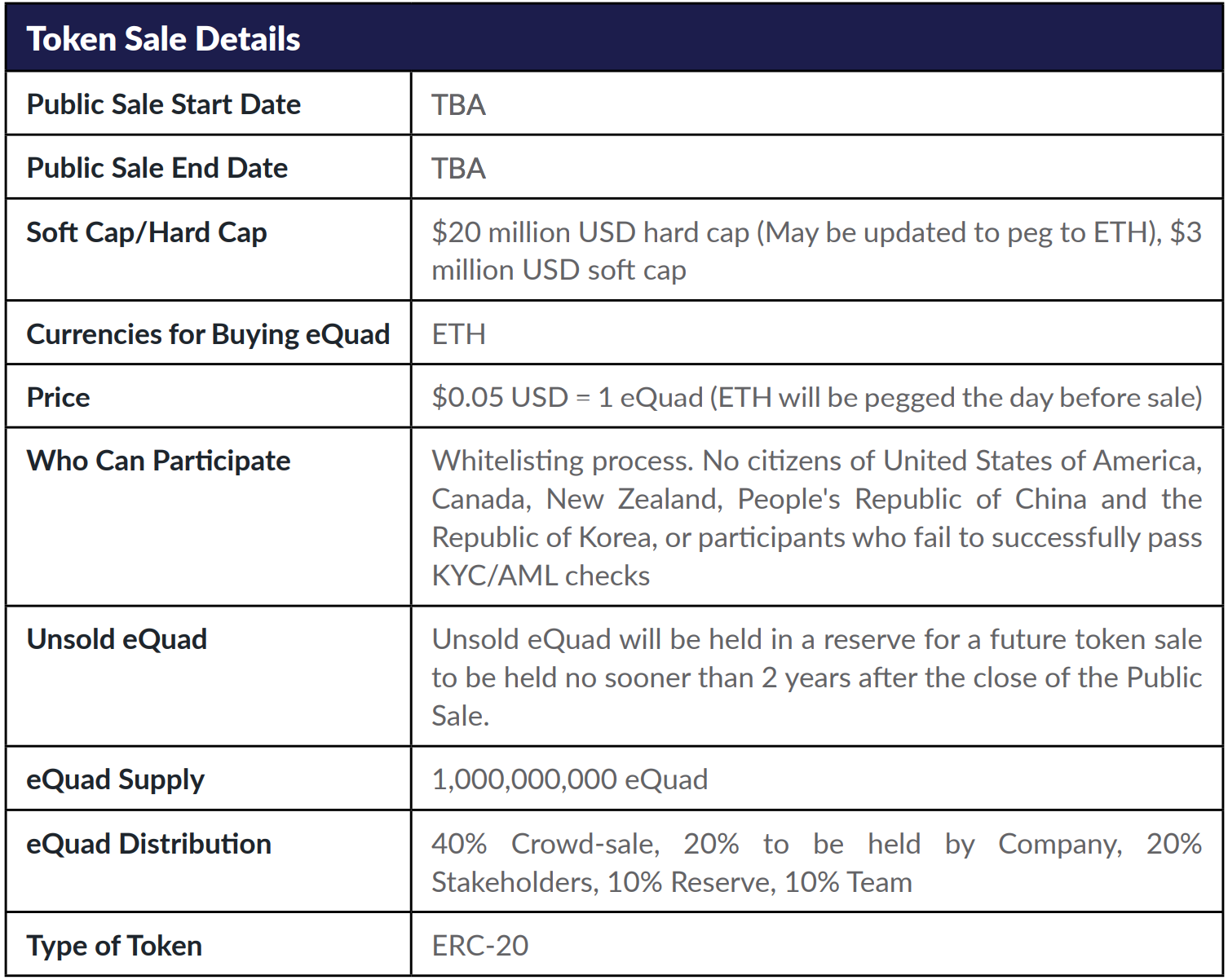Image resolution: width=1228 pixels, height=980 pixels.
Task: Click Currencies for Buying eQuad label
Action: [208, 334]
